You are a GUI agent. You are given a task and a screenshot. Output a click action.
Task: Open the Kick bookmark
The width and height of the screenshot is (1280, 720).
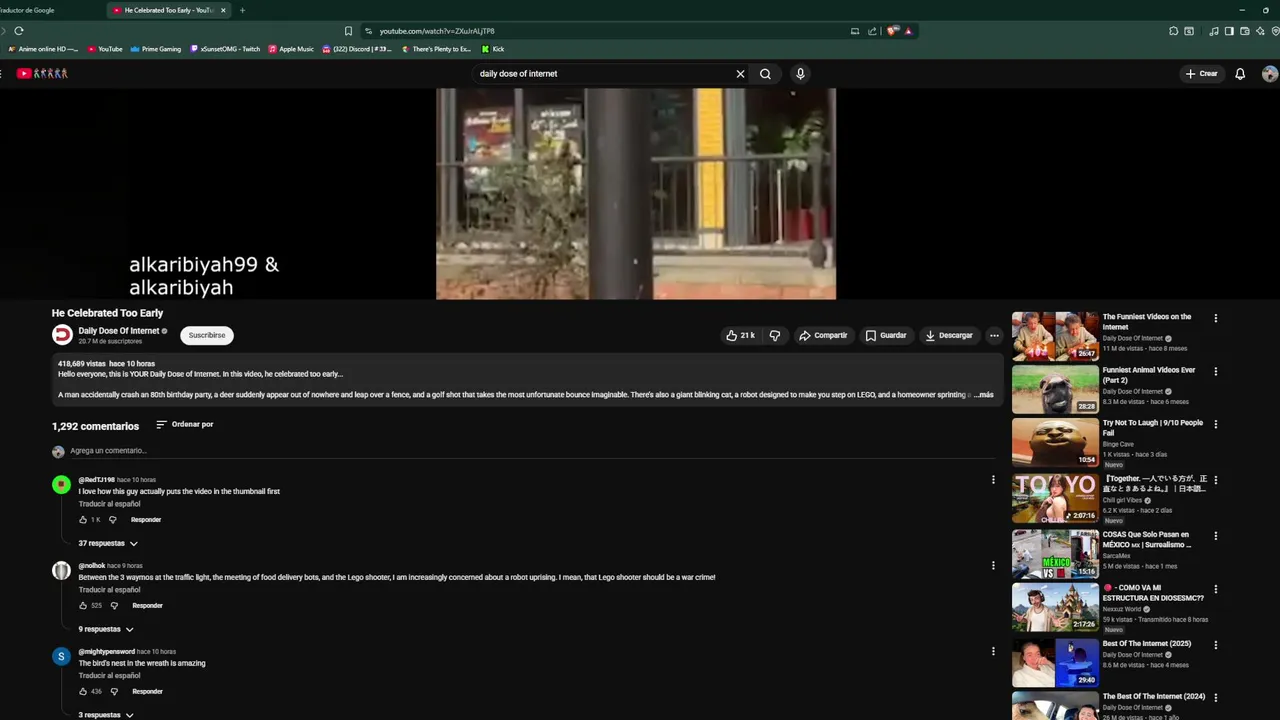(492, 49)
